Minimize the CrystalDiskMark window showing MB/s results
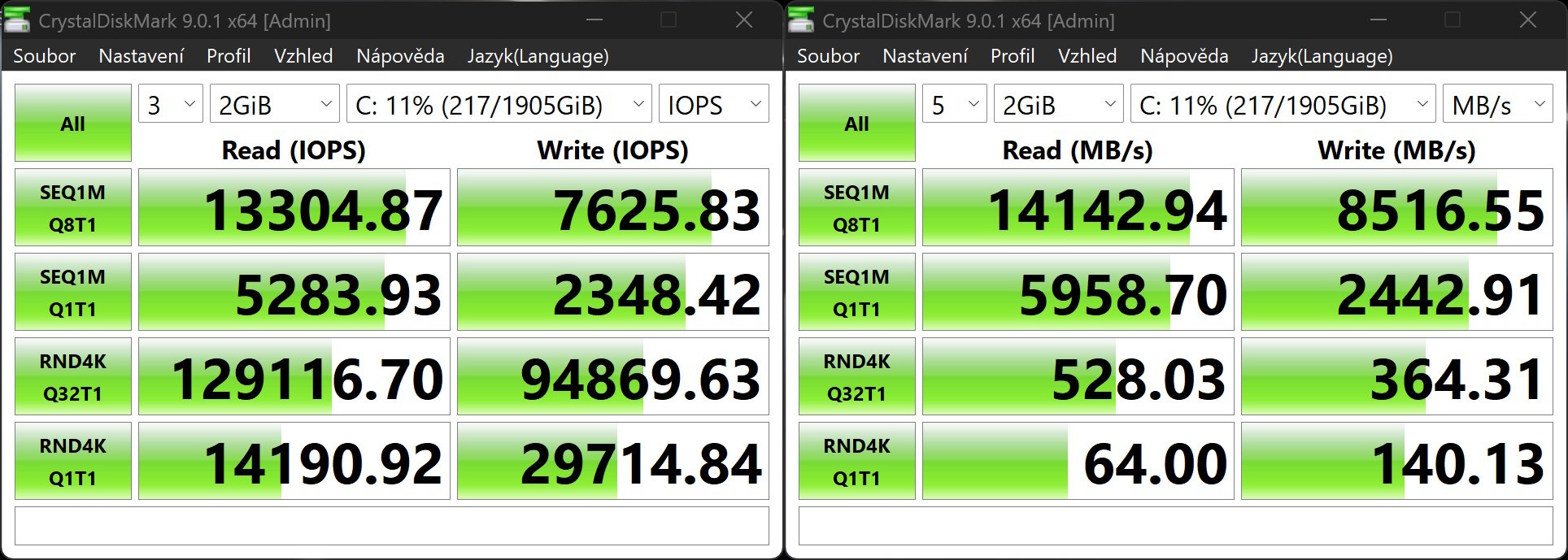The width and height of the screenshot is (1568, 560). [x=1378, y=20]
